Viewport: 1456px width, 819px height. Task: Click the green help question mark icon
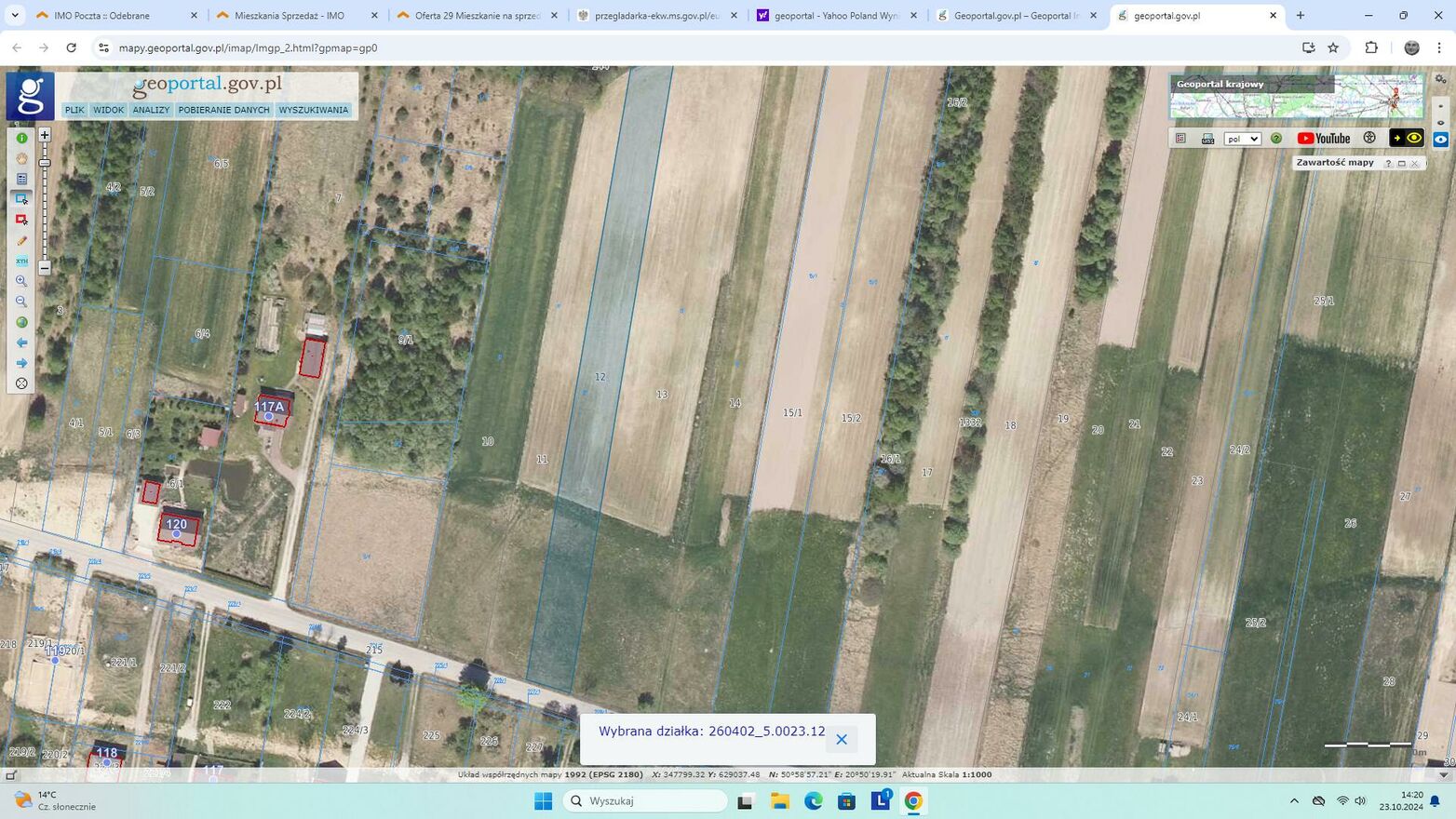pos(1276,139)
